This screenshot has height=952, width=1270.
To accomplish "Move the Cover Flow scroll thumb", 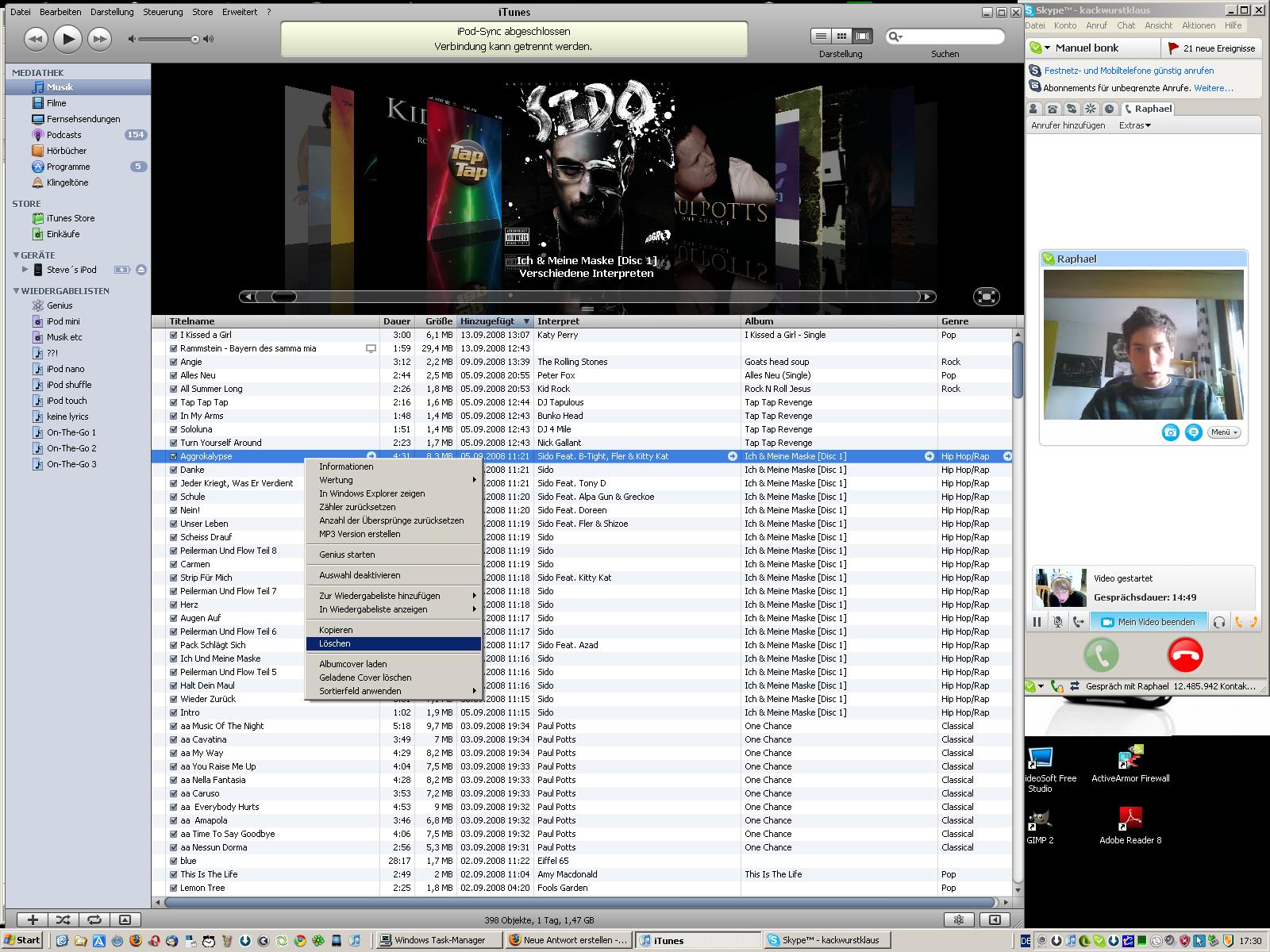I will (x=283, y=297).
